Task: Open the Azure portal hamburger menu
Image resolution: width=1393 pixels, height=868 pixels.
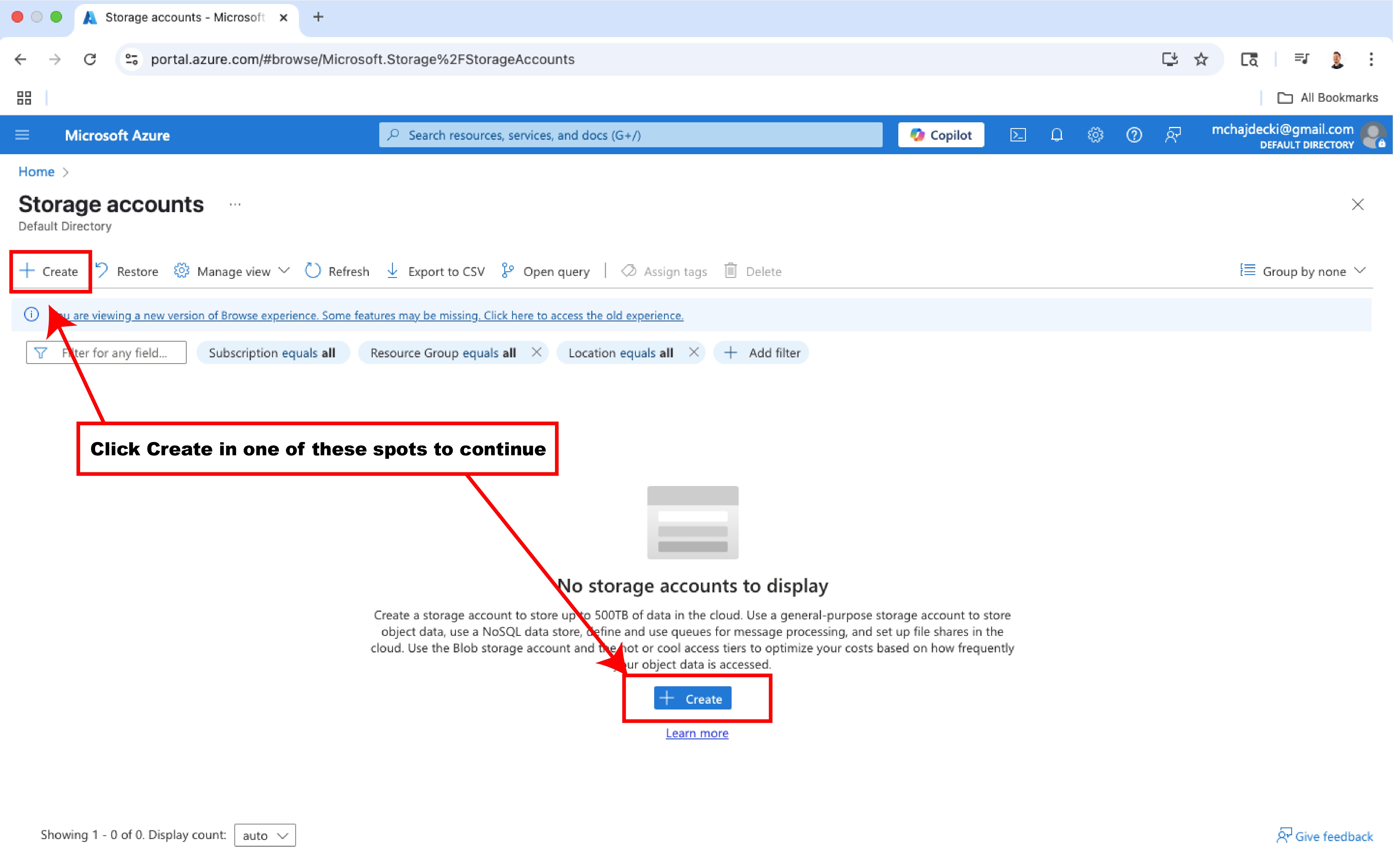Action: pos(22,135)
